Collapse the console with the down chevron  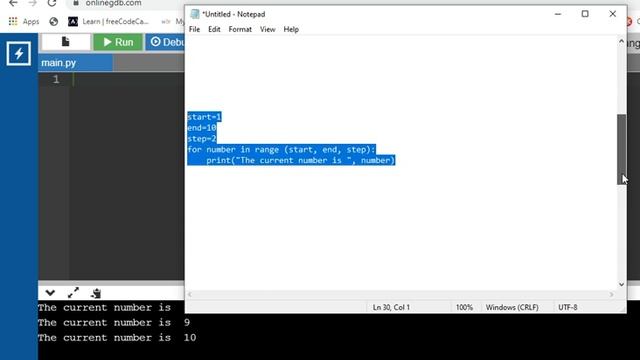(50, 293)
